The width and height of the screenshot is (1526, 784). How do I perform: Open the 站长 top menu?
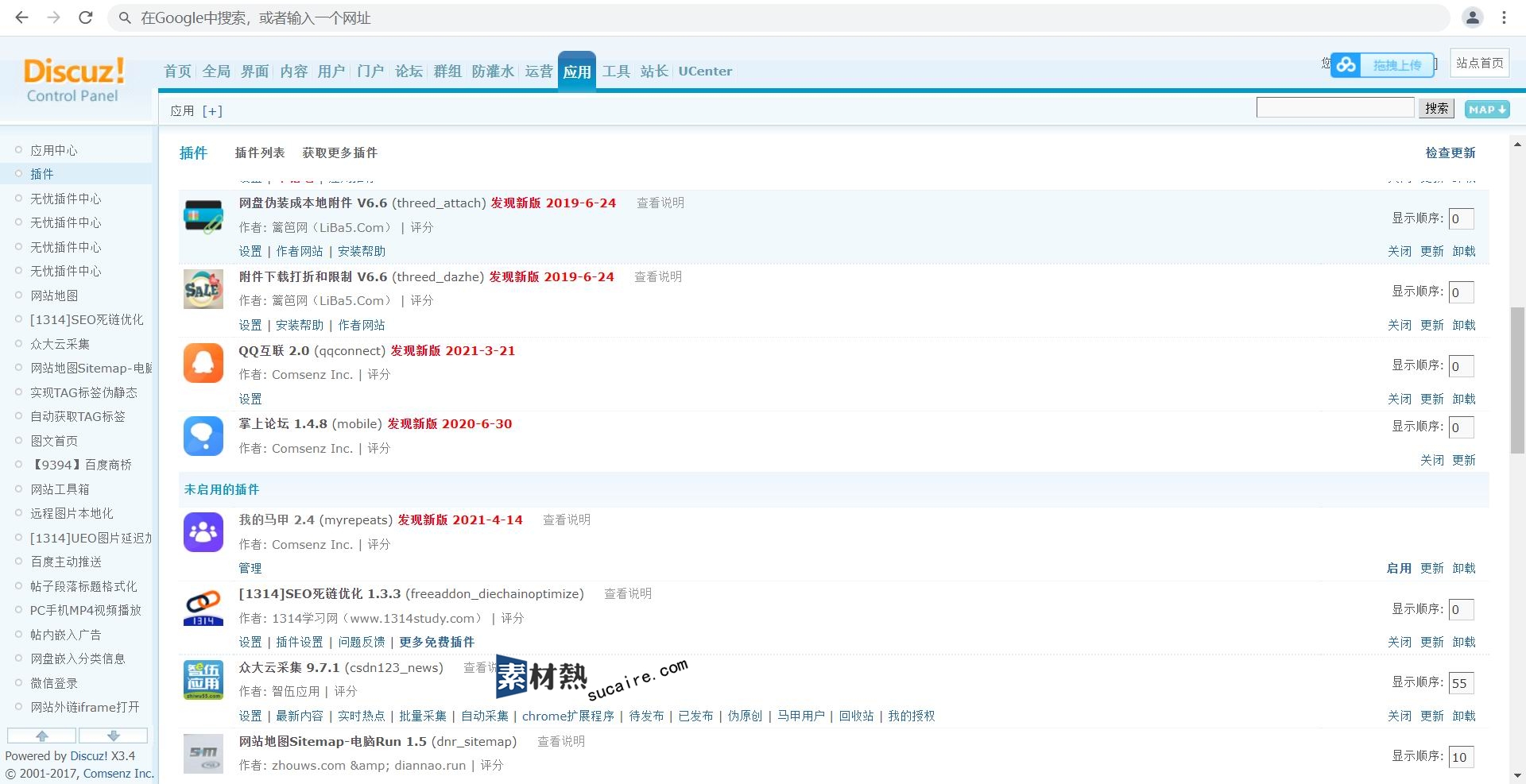coord(654,71)
